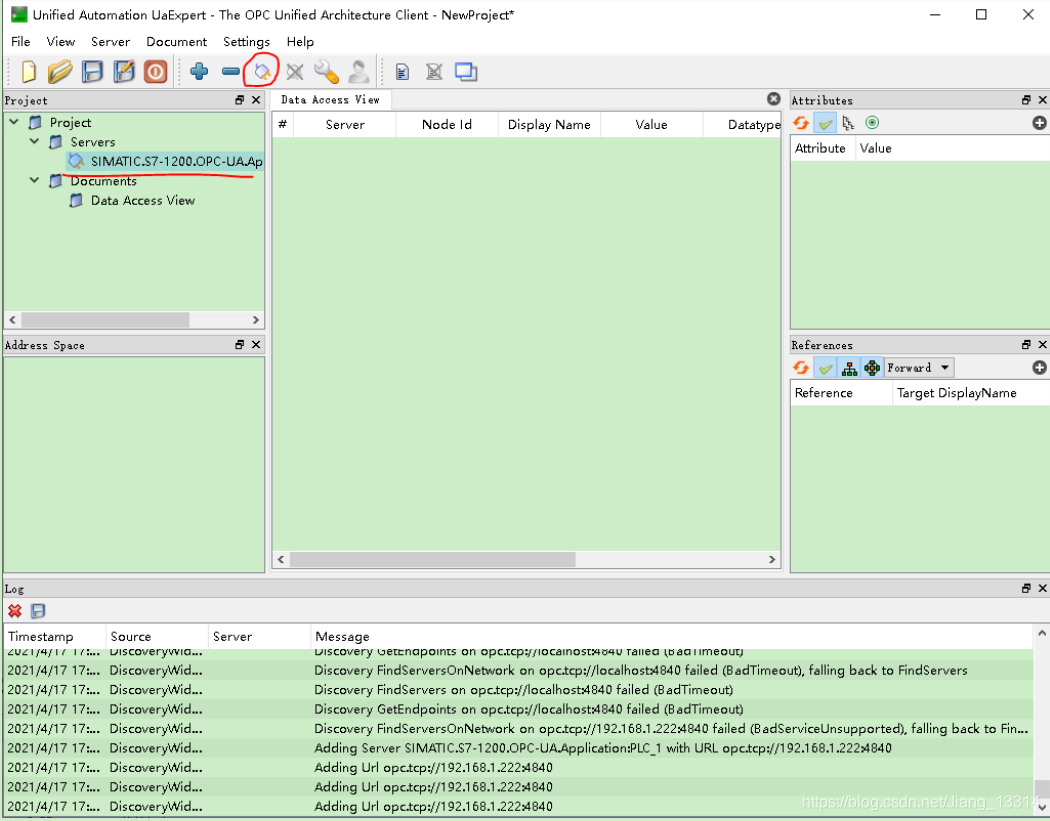The image size is (1050, 821).
Task: Undock the Project panel
Action: point(240,100)
